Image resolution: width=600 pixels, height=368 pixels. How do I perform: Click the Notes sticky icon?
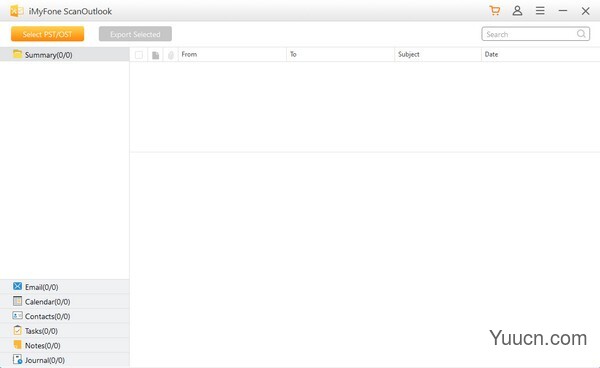[x=17, y=344]
